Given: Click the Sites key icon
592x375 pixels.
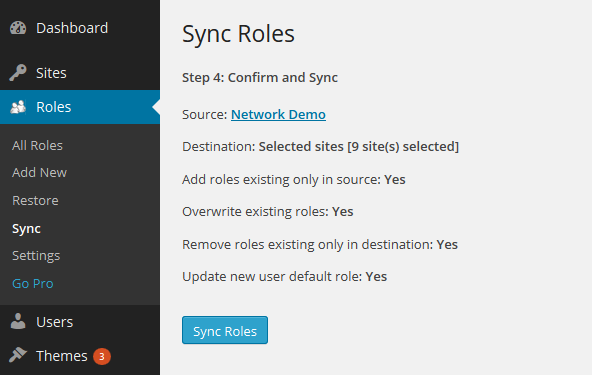Looking at the screenshot, I should (x=18, y=73).
